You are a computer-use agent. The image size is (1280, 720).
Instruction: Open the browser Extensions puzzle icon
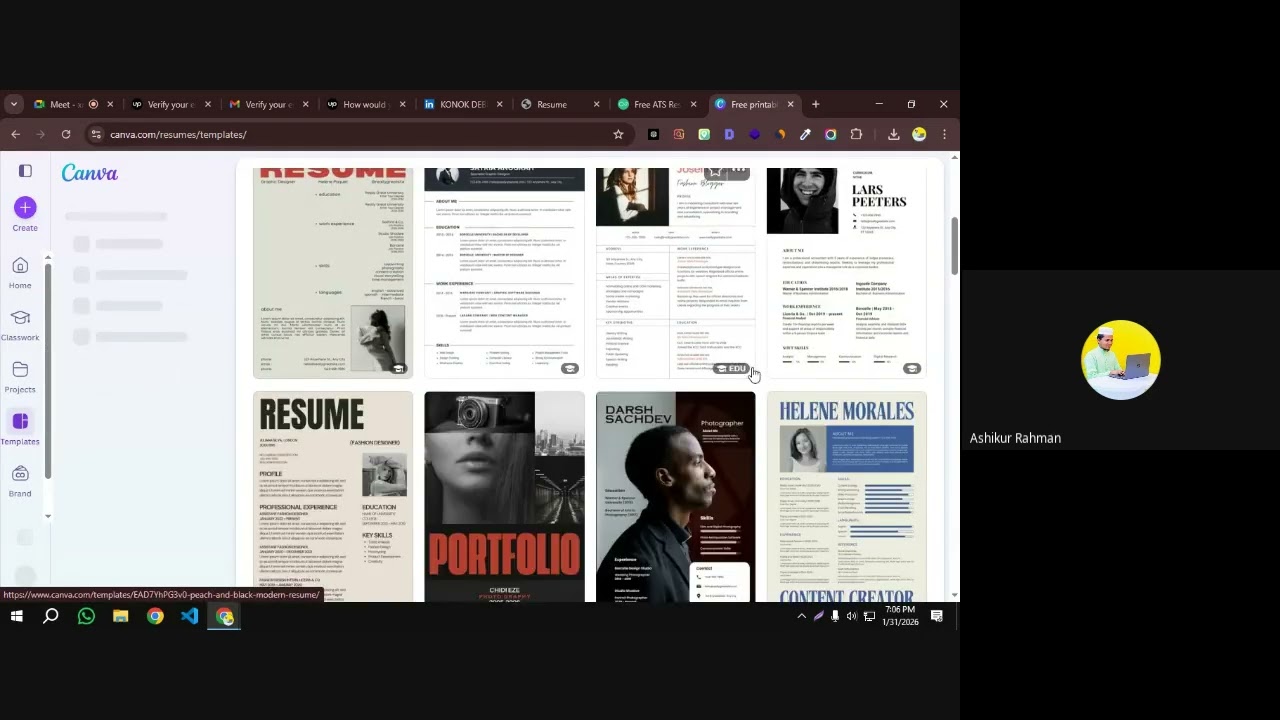pos(856,134)
